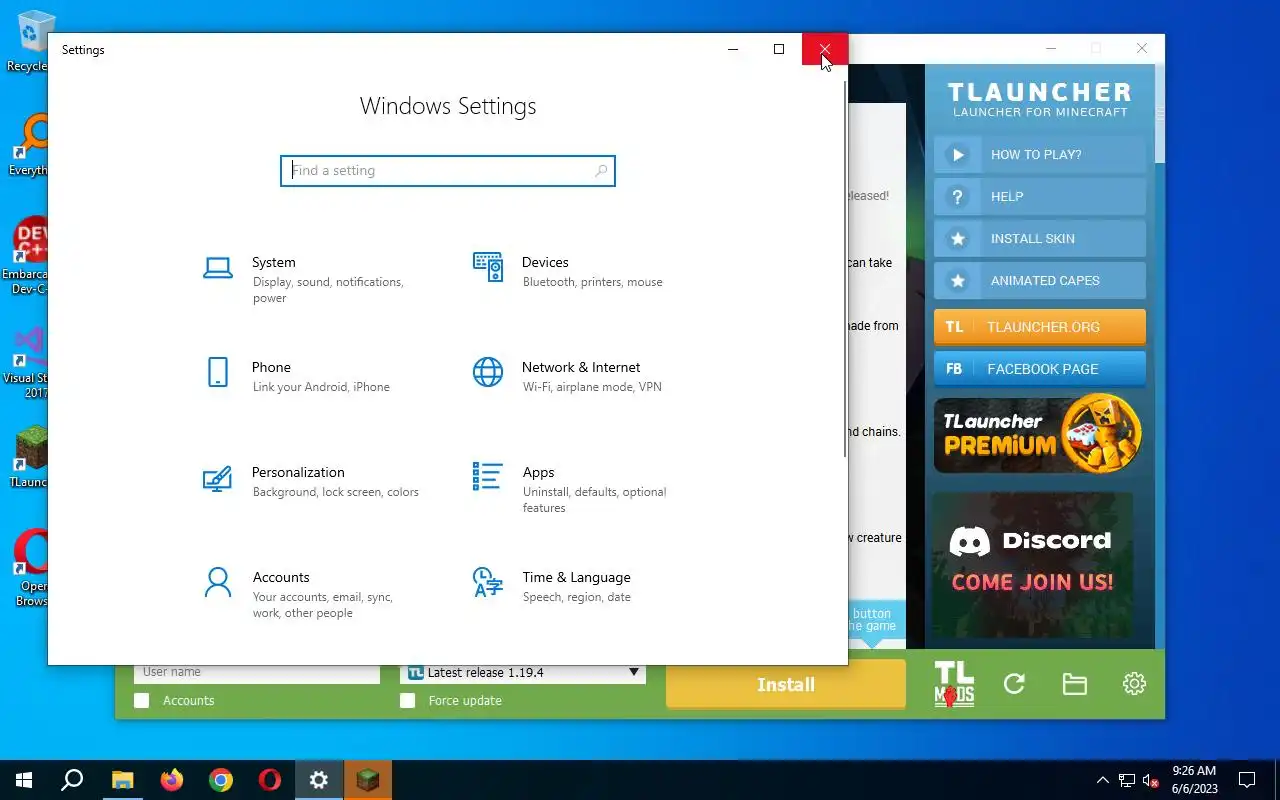The image size is (1280, 800).
Task: Open Phone settings icon
Action: pyautogui.click(x=218, y=372)
